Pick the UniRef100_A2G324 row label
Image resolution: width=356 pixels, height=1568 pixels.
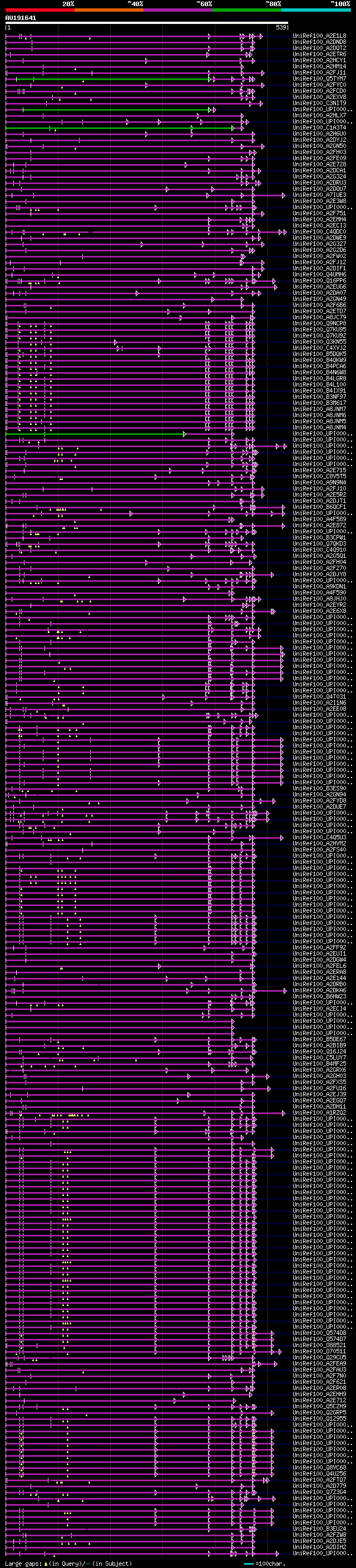(x=319, y=176)
